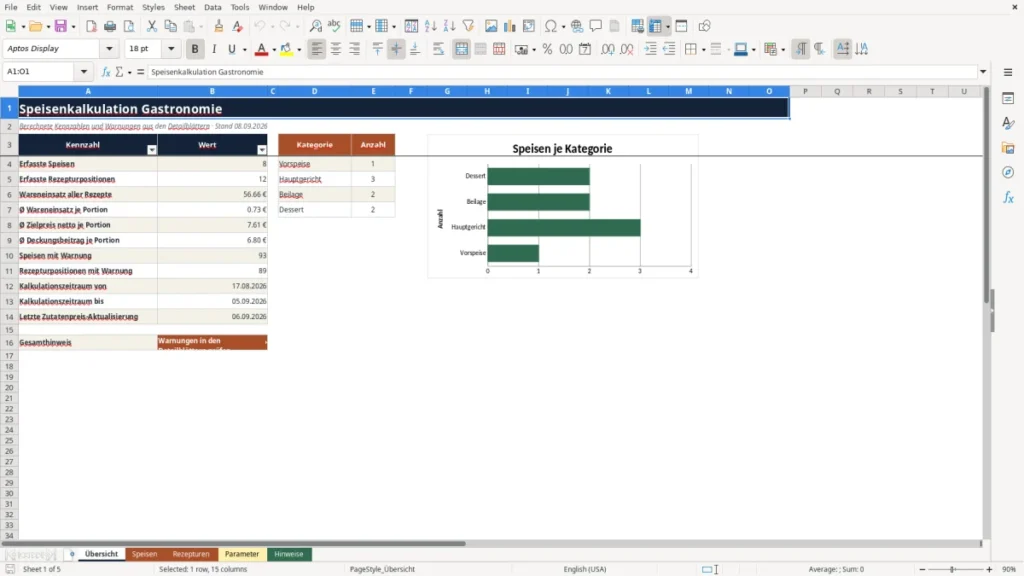
Task: Open the Font Name dropdown
Action: pos(109,48)
